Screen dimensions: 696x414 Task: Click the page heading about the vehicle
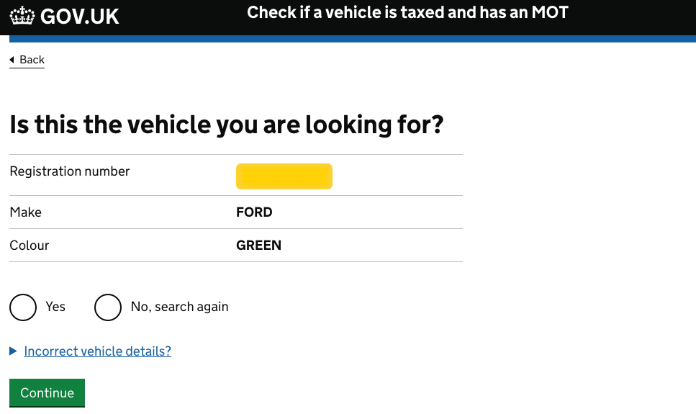(x=226, y=125)
